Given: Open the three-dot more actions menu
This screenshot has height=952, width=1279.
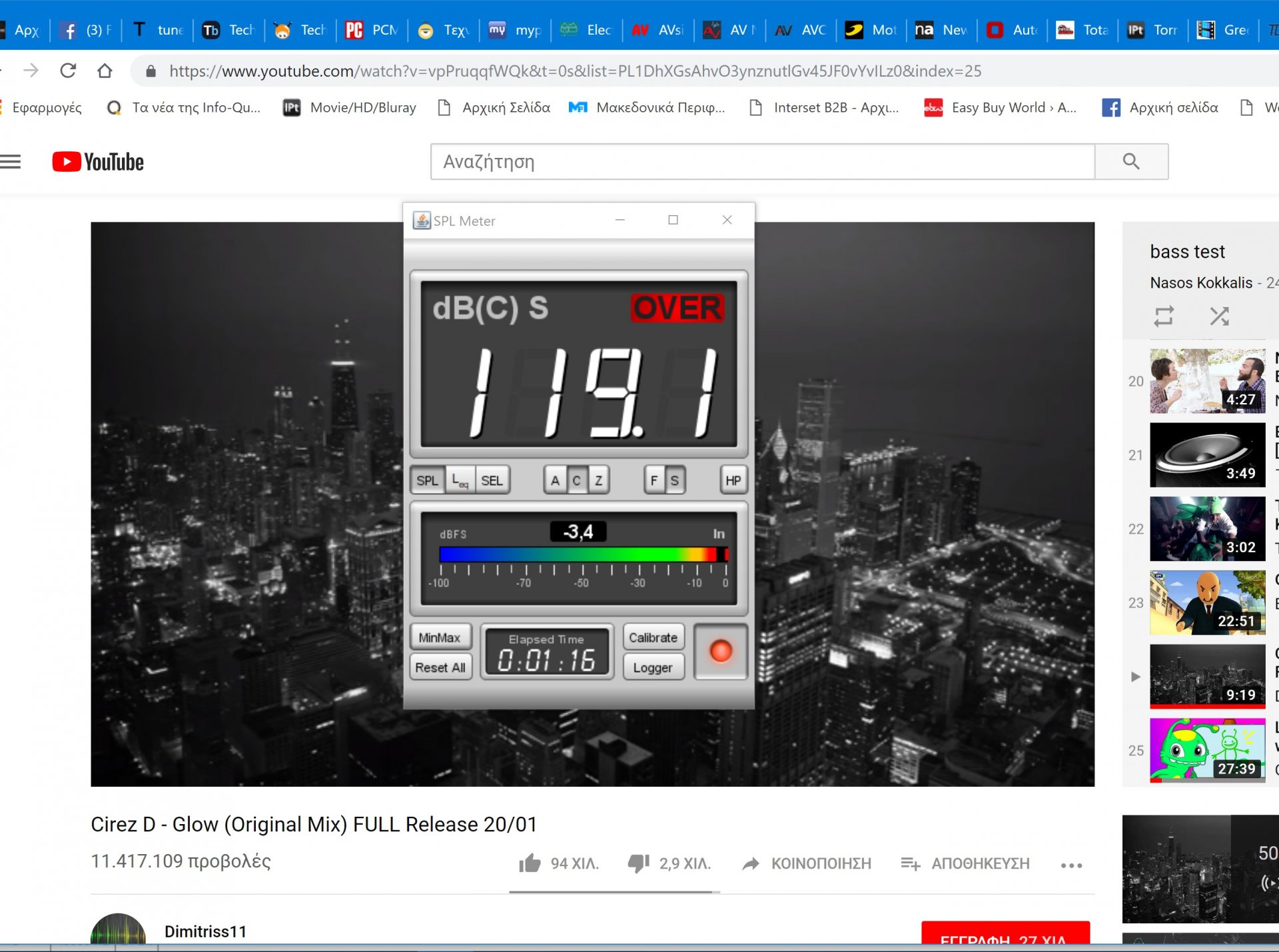Looking at the screenshot, I should point(1071,865).
